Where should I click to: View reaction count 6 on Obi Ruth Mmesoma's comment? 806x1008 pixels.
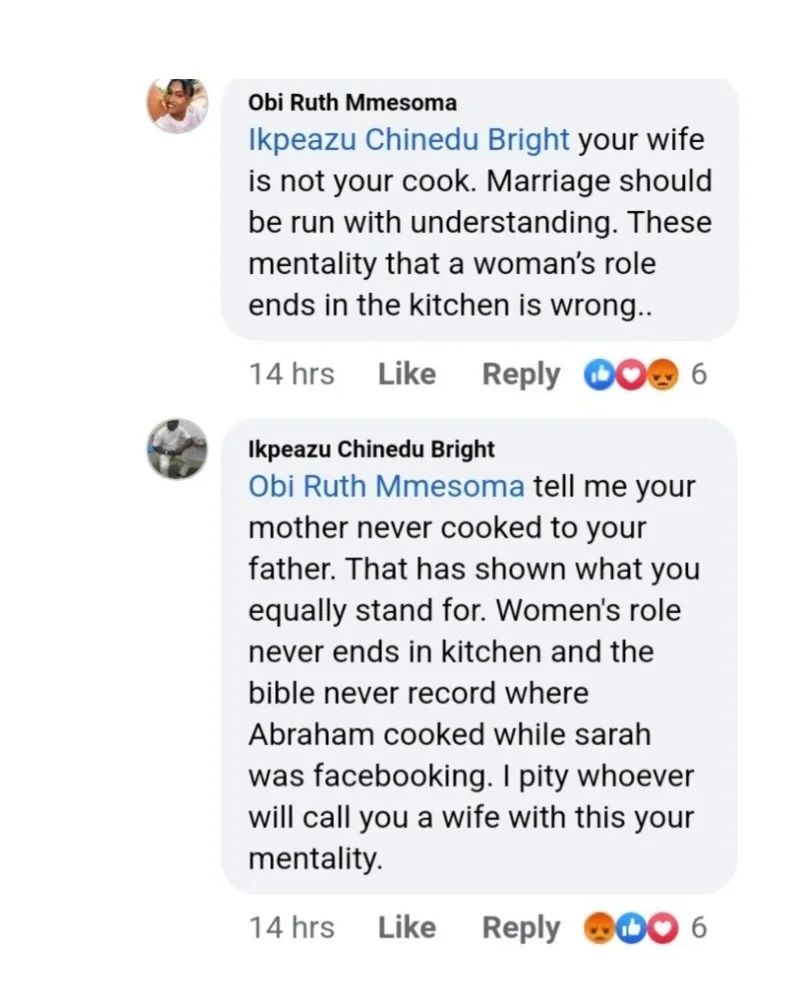pos(699,375)
